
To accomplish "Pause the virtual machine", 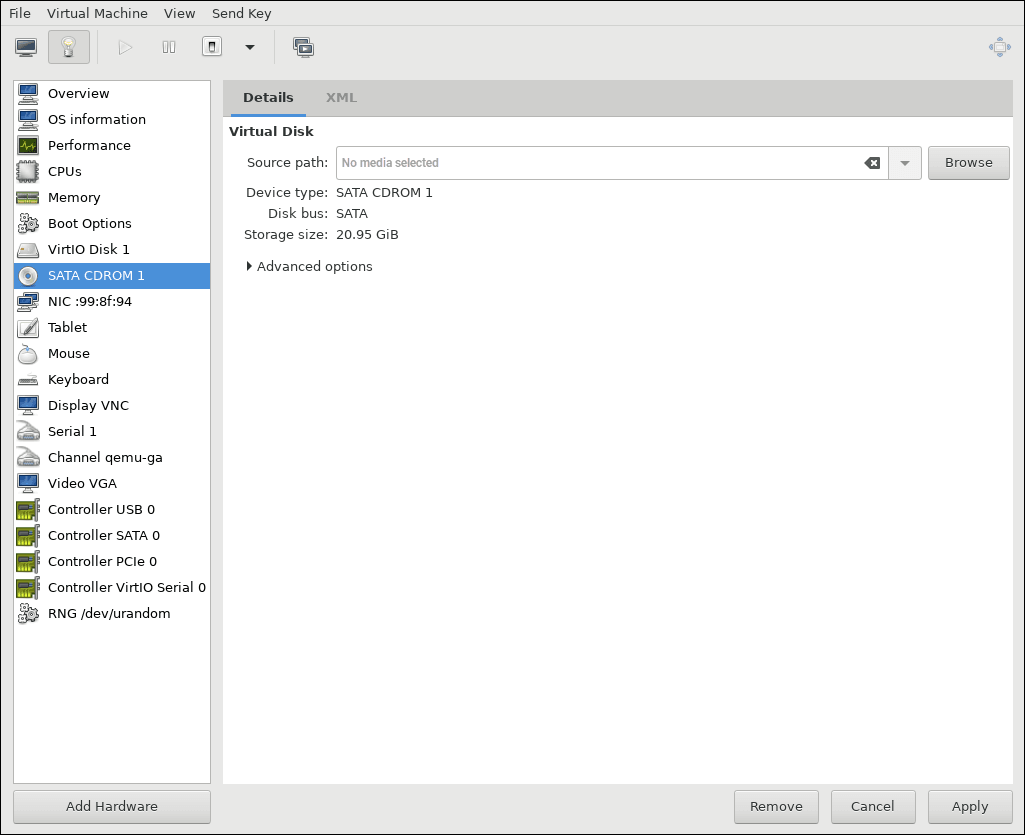I will click(169, 47).
